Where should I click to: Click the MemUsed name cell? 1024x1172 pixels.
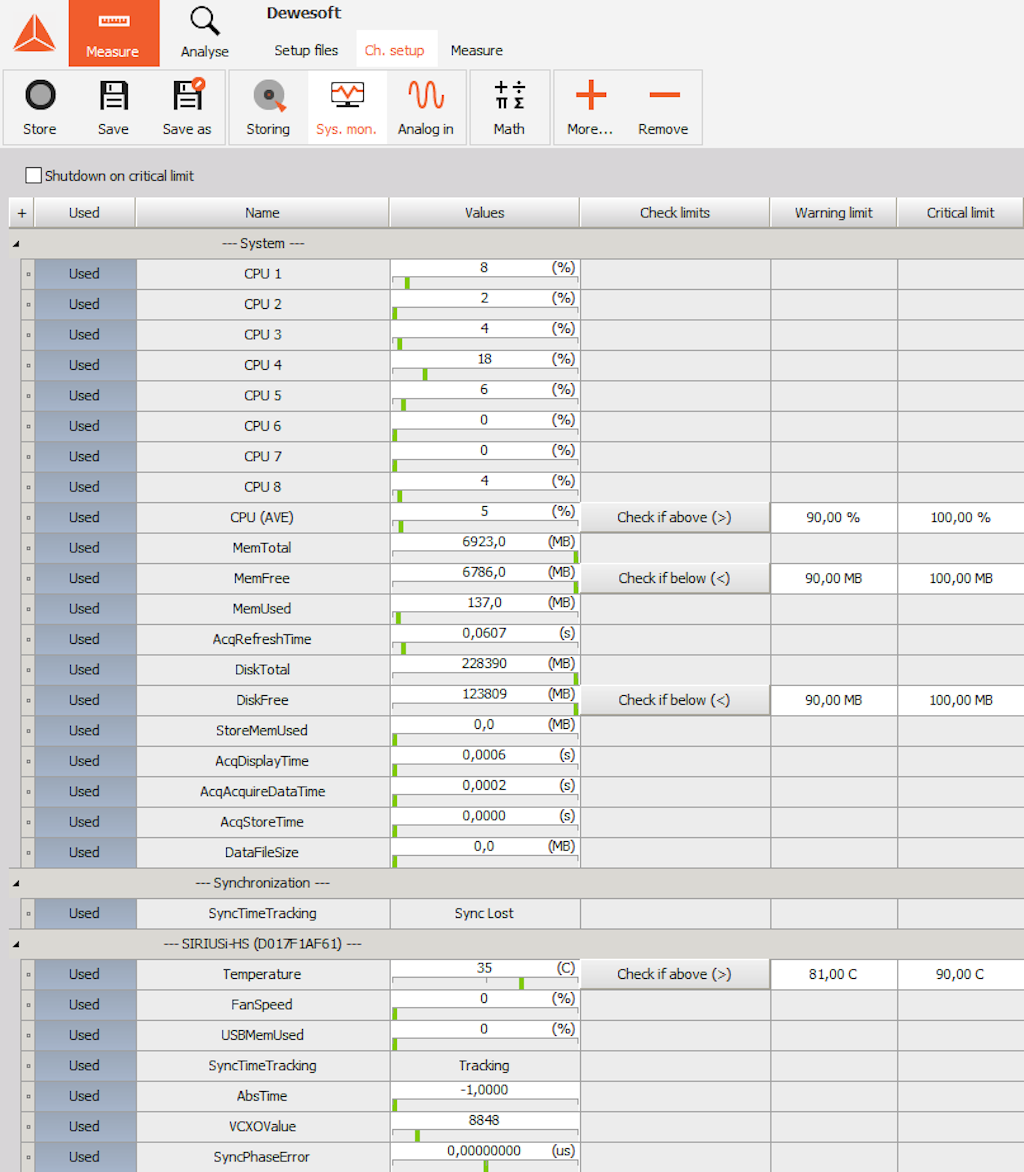(x=262, y=608)
